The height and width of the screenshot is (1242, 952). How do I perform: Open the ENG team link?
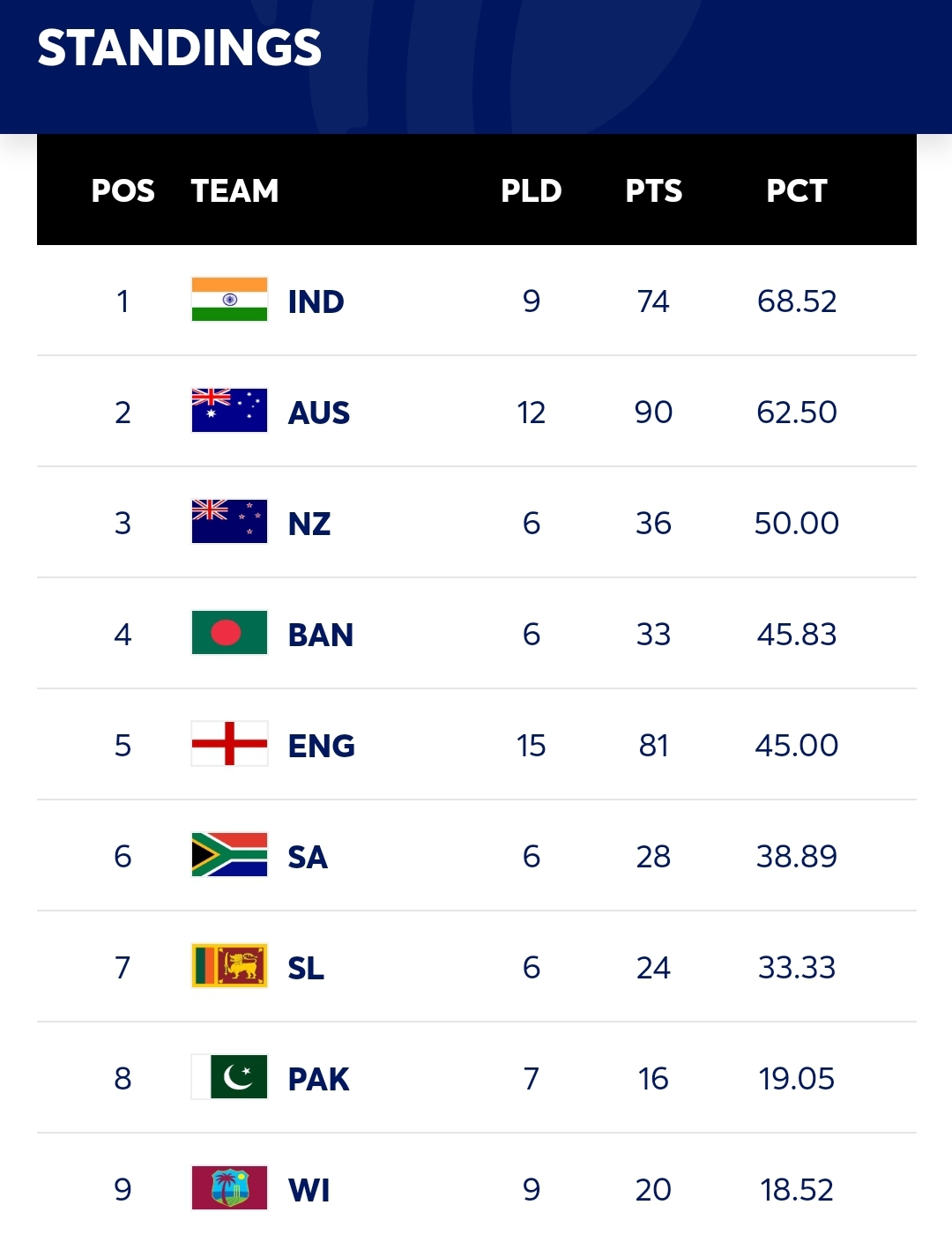point(322,747)
